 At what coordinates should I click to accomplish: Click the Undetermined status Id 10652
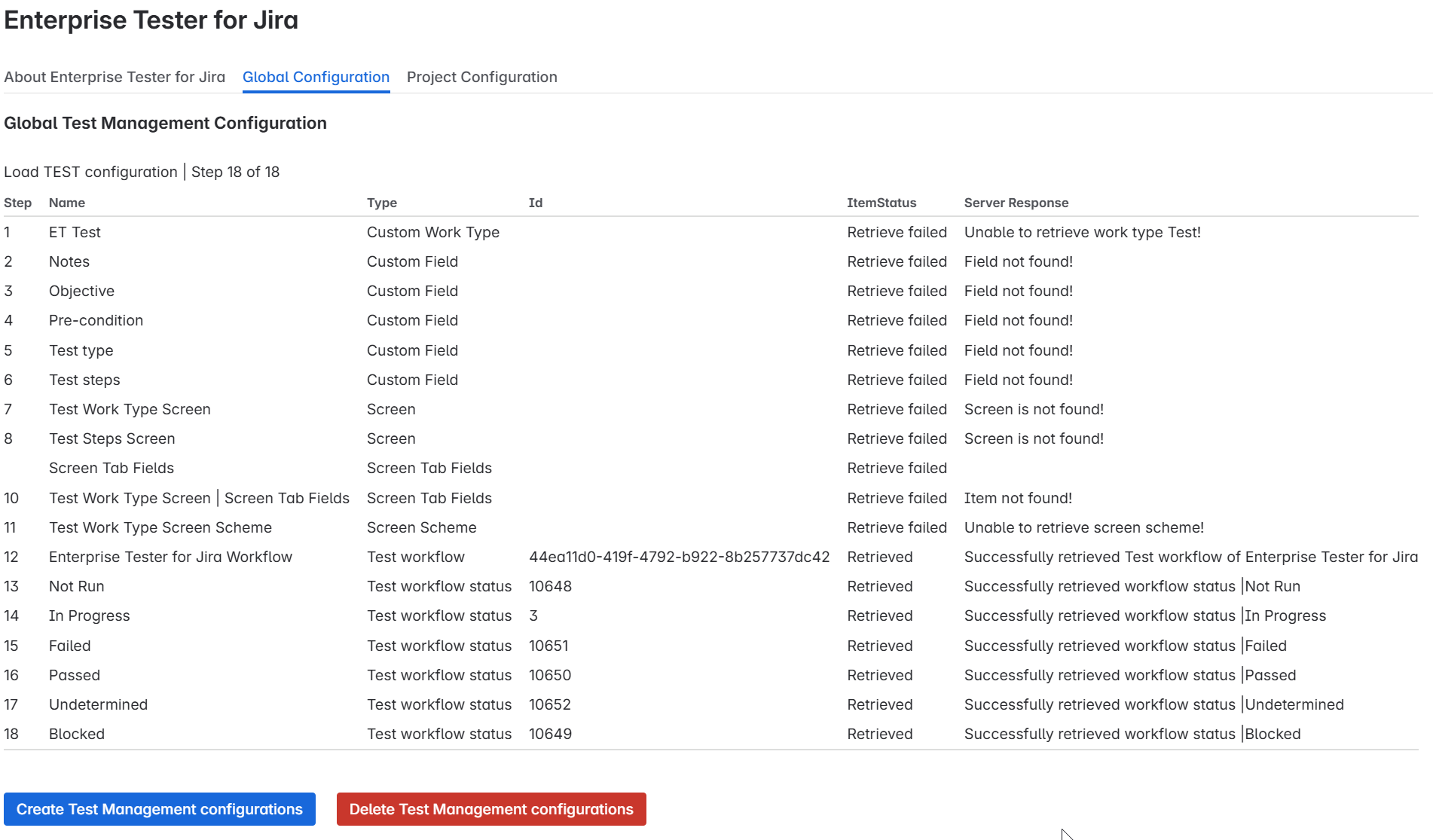(550, 704)
